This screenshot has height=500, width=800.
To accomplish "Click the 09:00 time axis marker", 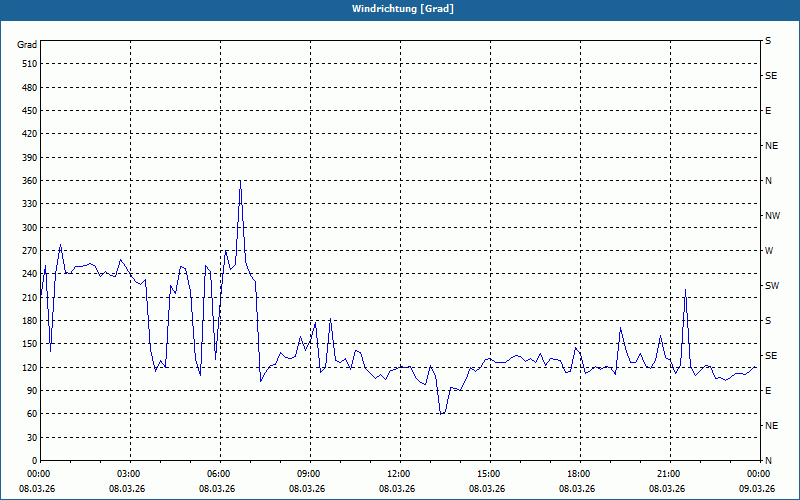I will click(309, 473).
